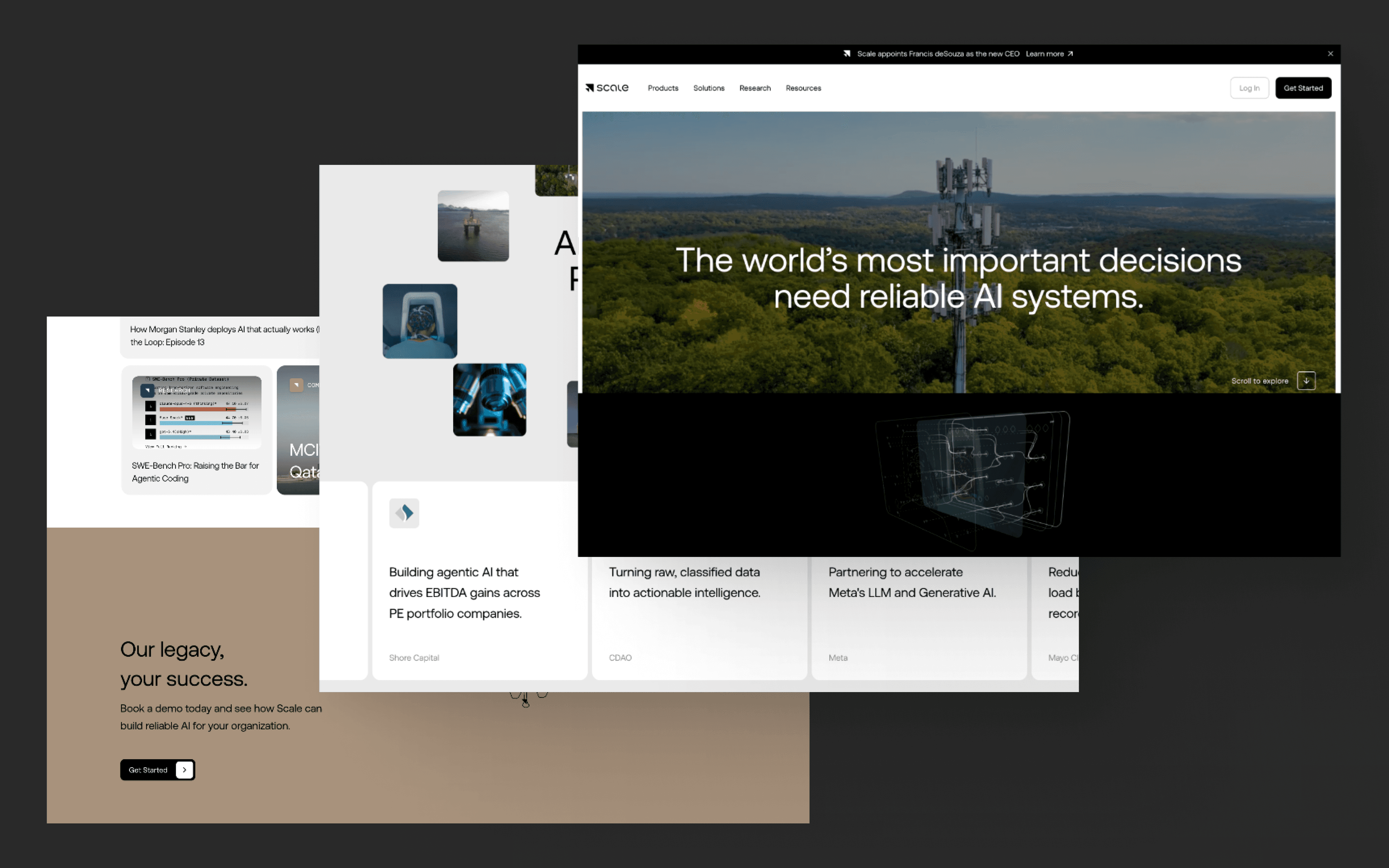Open the oil rig ship thumbnail

473,226
